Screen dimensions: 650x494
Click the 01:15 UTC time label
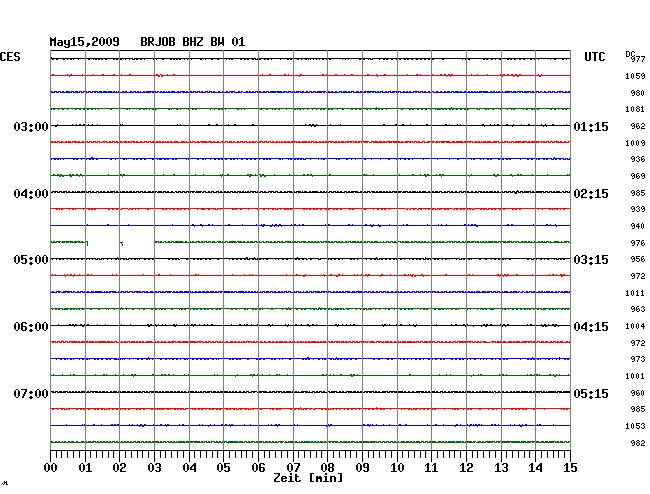[591, 126]
